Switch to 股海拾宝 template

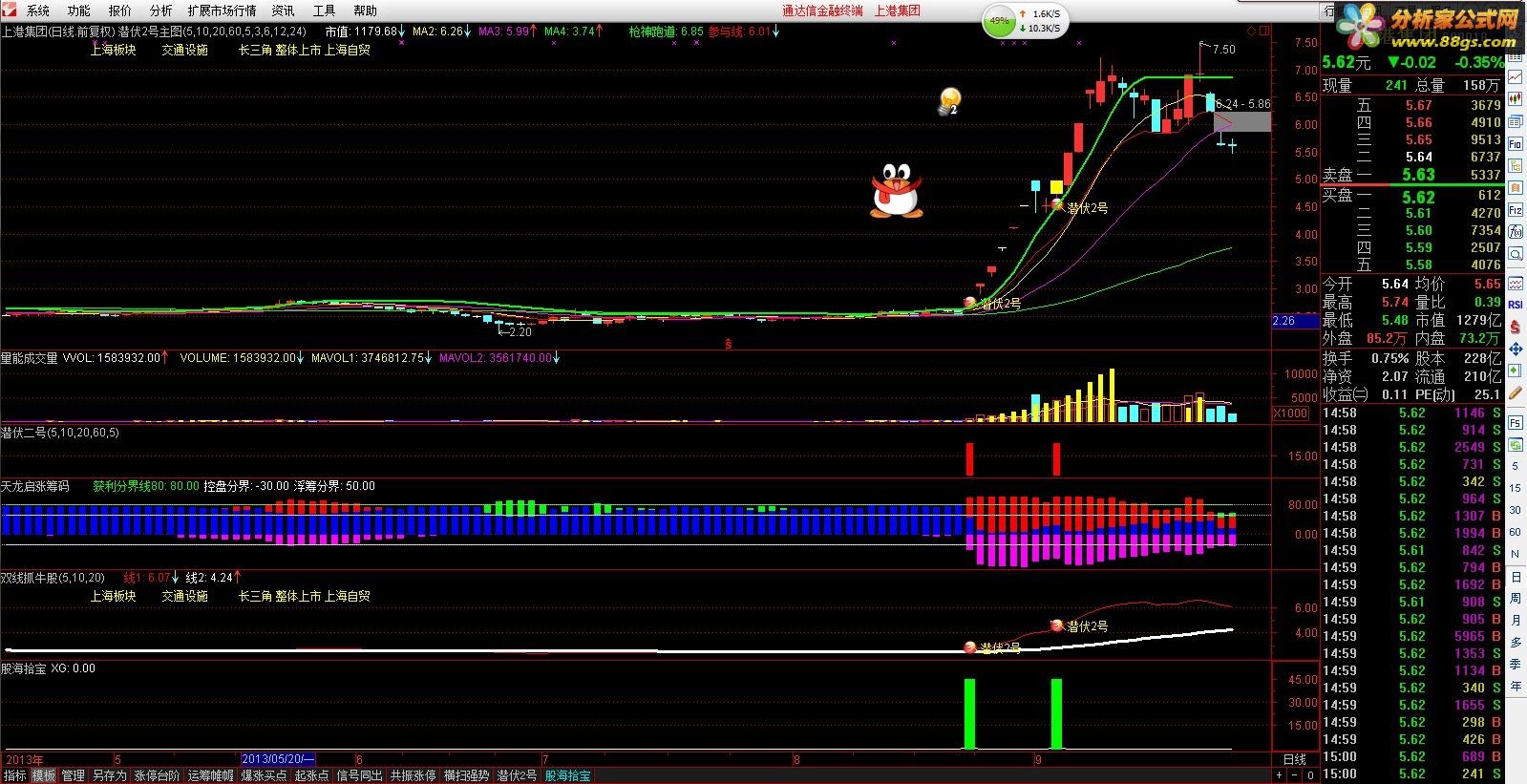(567, 775)
